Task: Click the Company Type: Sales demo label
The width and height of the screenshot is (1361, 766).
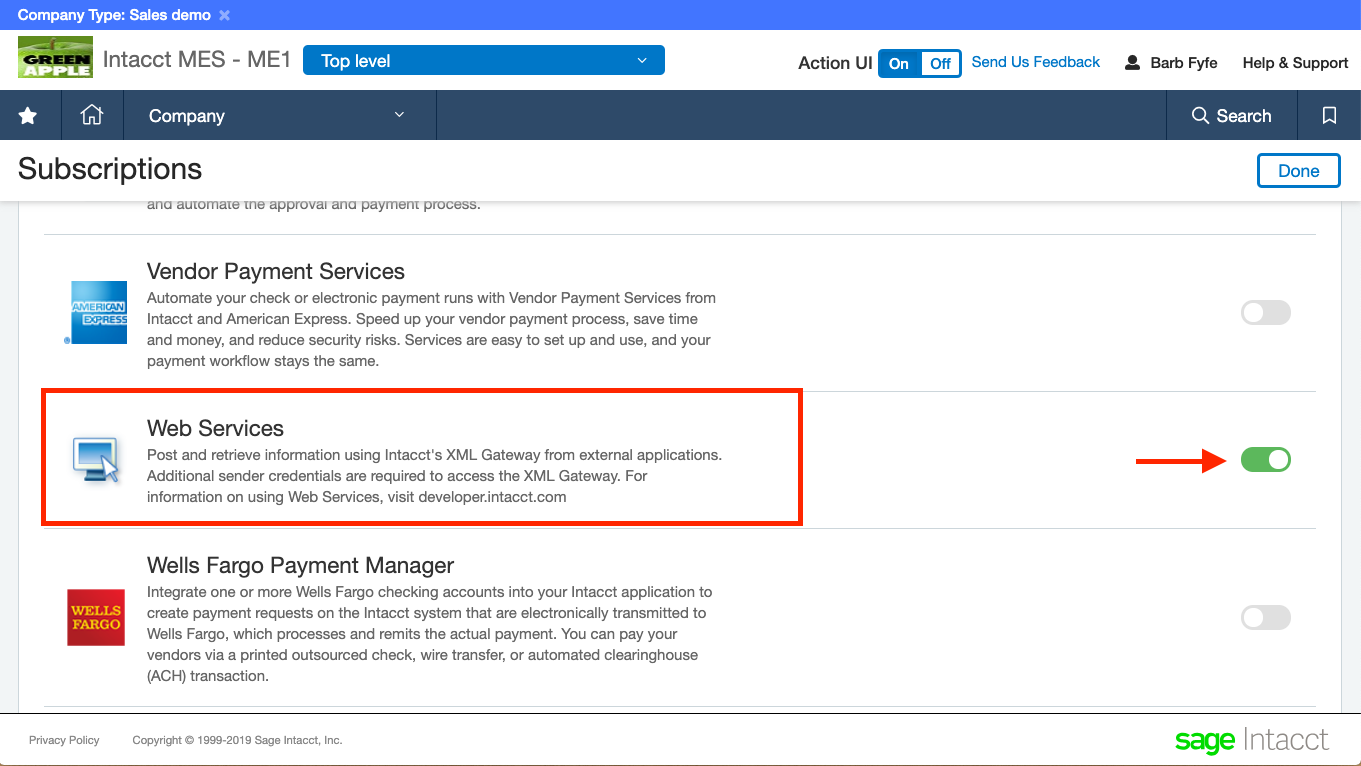Action: (114, 15)
